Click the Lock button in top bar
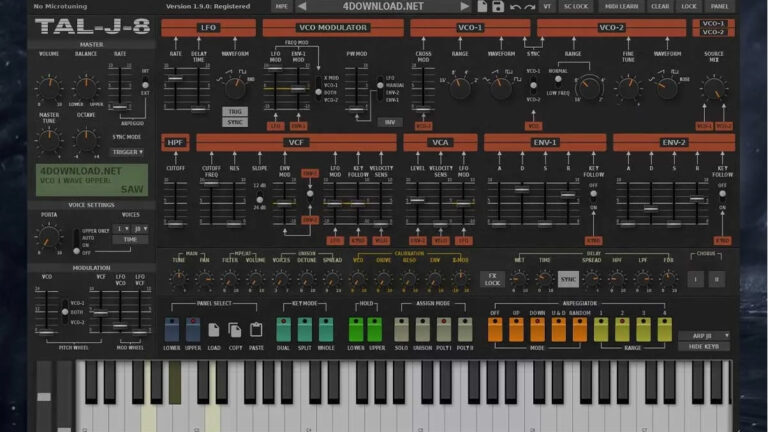Screen dimensions: 768x432 689,6
